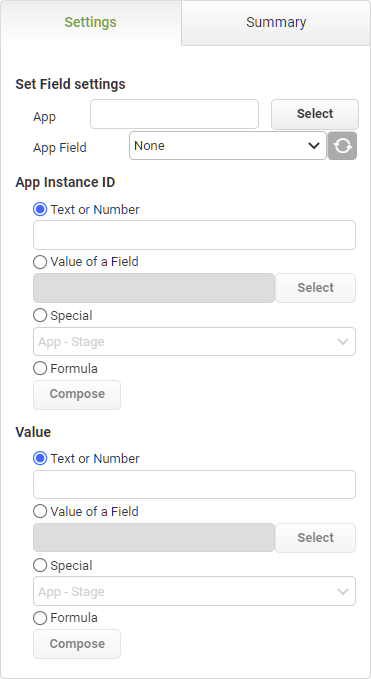
Task: Open App - Stage dropdown under Value section
Action: coord(194,591)
